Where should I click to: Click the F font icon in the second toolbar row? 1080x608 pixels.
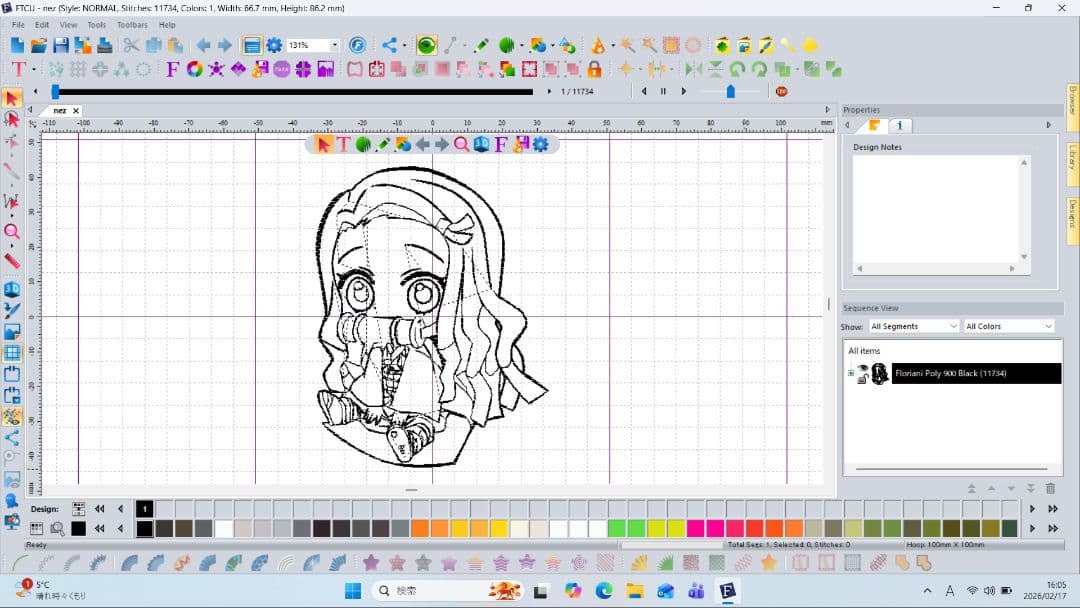171,70
